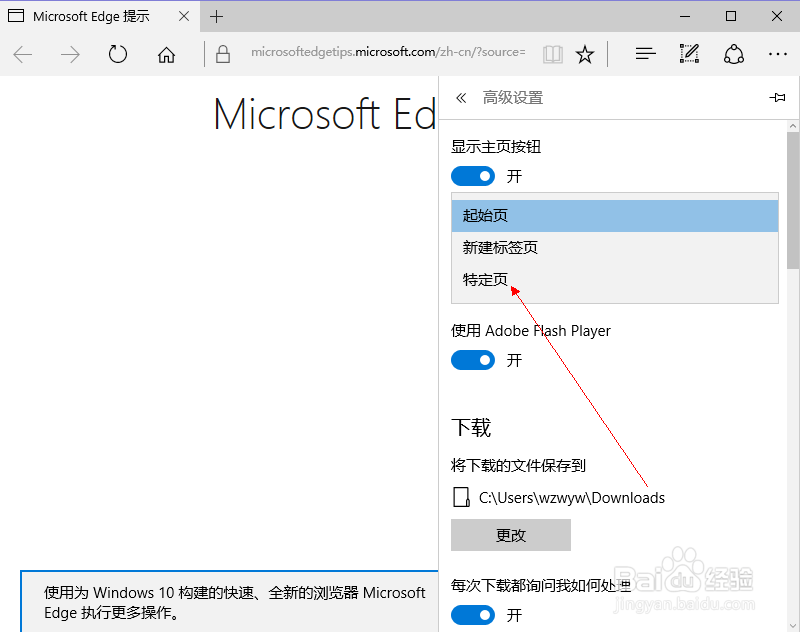Choose 起始页 in the dropdown list
Image resolution: width=800 pixels, height=632 pixels.
click(x=615, y=216)
